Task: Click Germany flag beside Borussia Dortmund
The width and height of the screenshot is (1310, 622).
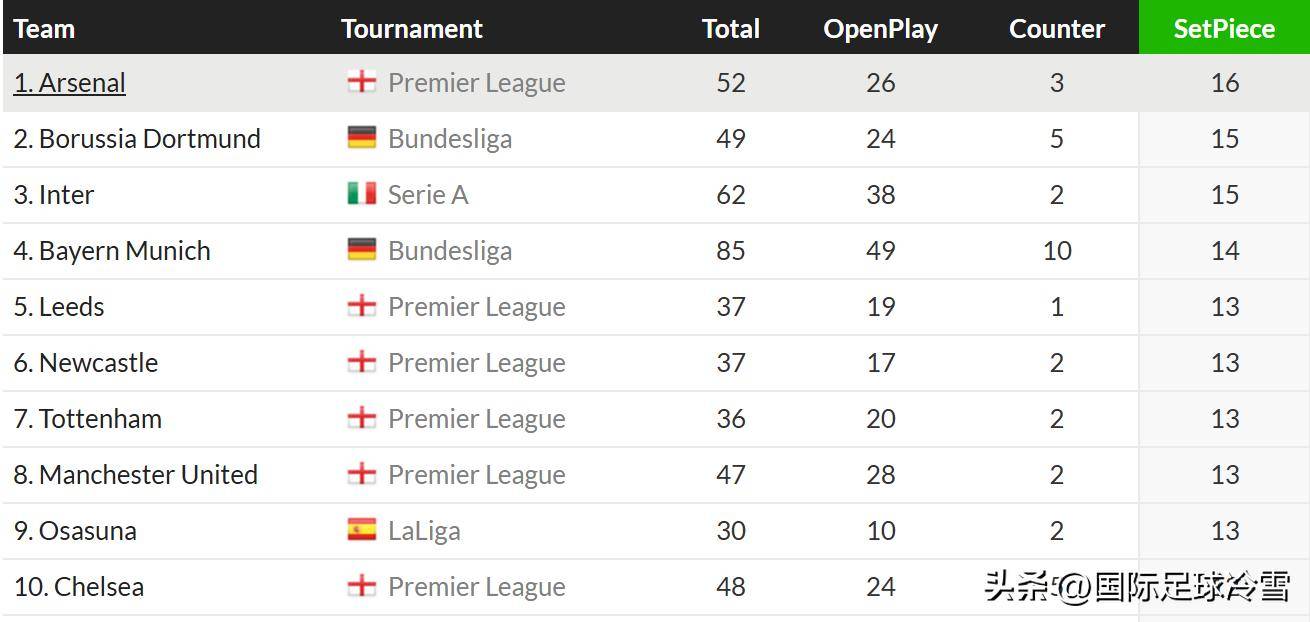Action: pyautogui.click(x=361, y=138)
